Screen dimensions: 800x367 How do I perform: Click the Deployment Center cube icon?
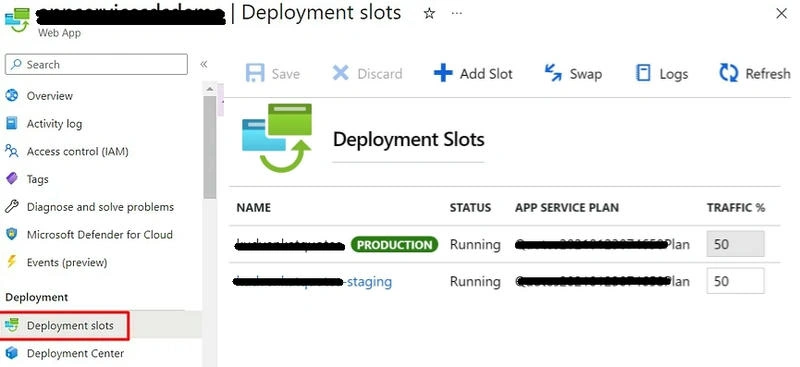[x=11, y=353]
